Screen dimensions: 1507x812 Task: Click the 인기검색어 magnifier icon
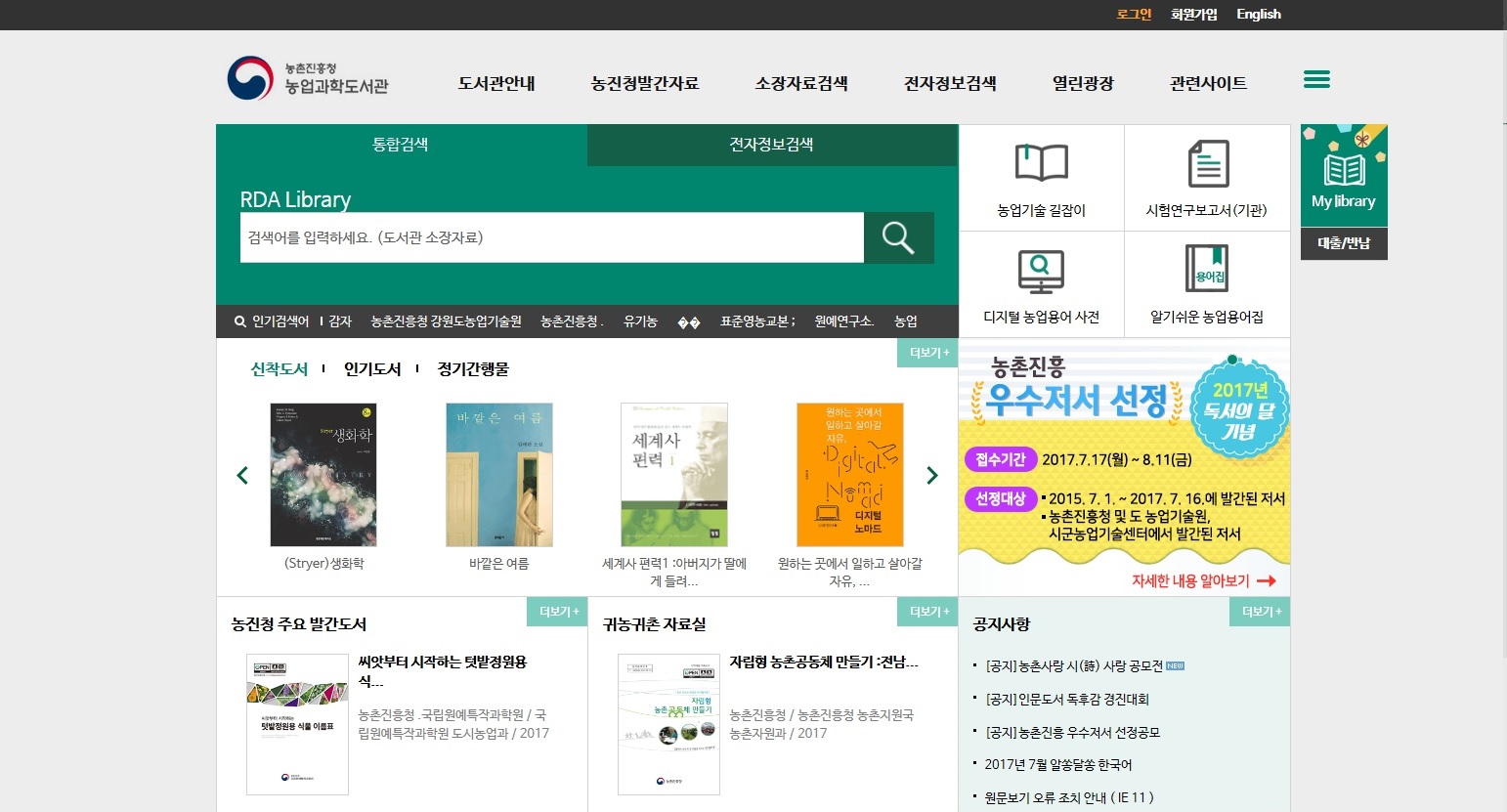pos(240,321)
